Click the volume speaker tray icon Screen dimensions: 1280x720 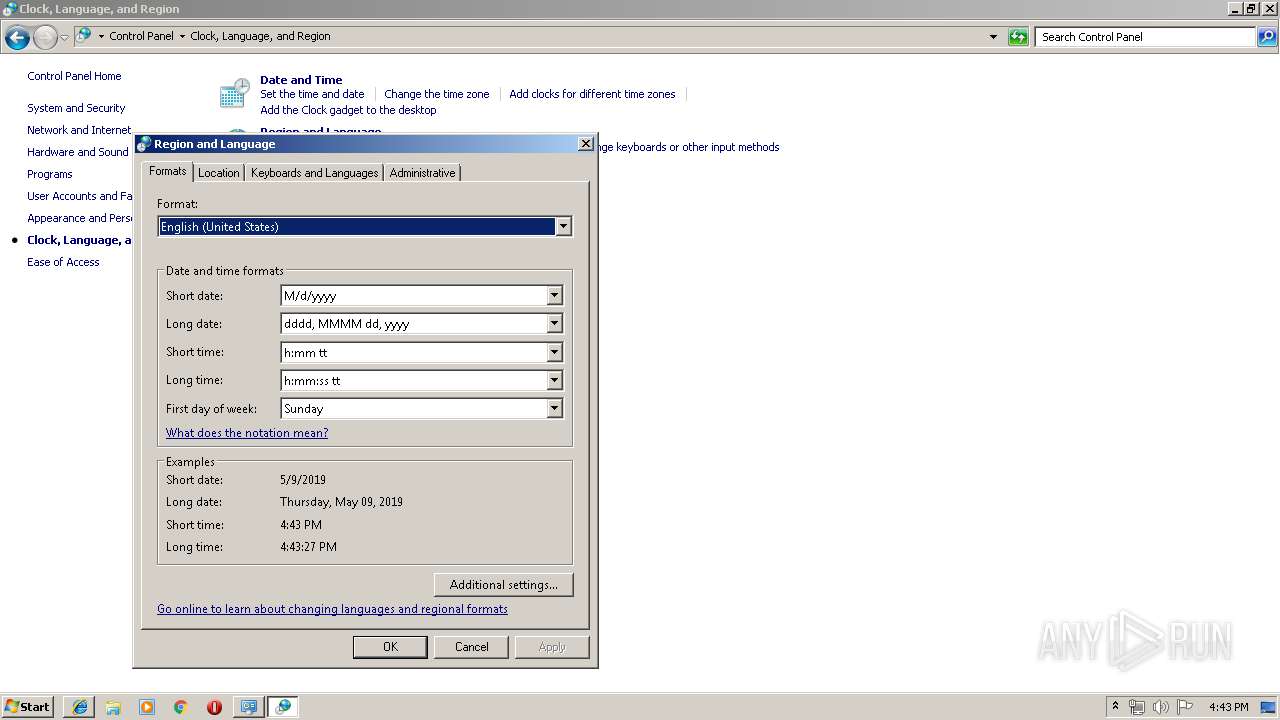[1161, 707]
